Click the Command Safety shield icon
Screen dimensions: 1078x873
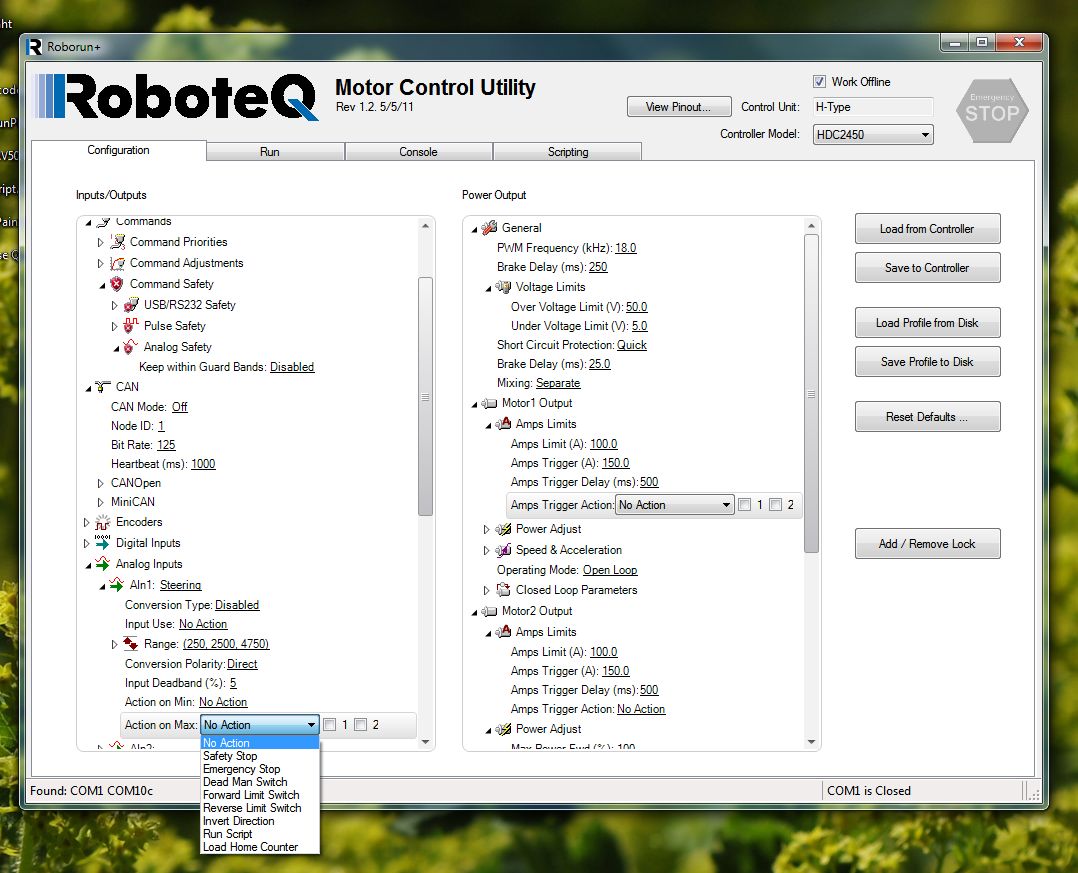pyautogui.click(x=117, y=284)
